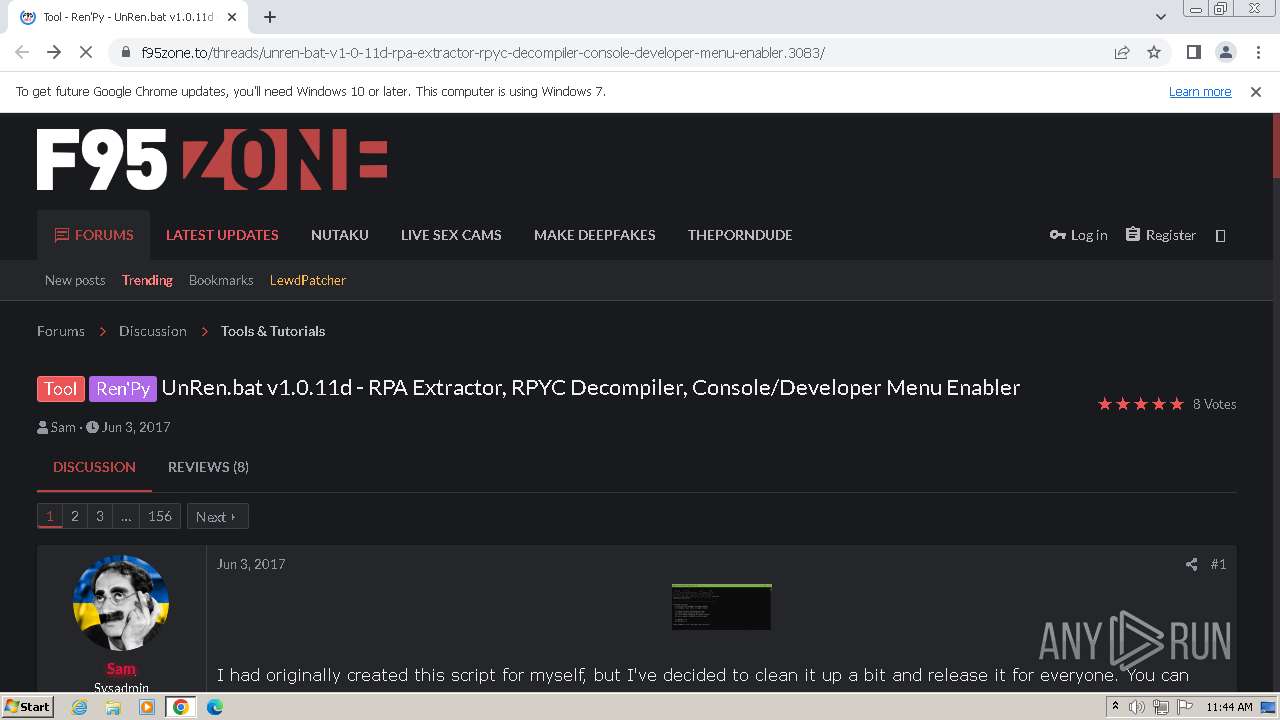Open Sam username in post sidebar
This screenshot has height=720, width=1280.
click(x=121, y=669)
